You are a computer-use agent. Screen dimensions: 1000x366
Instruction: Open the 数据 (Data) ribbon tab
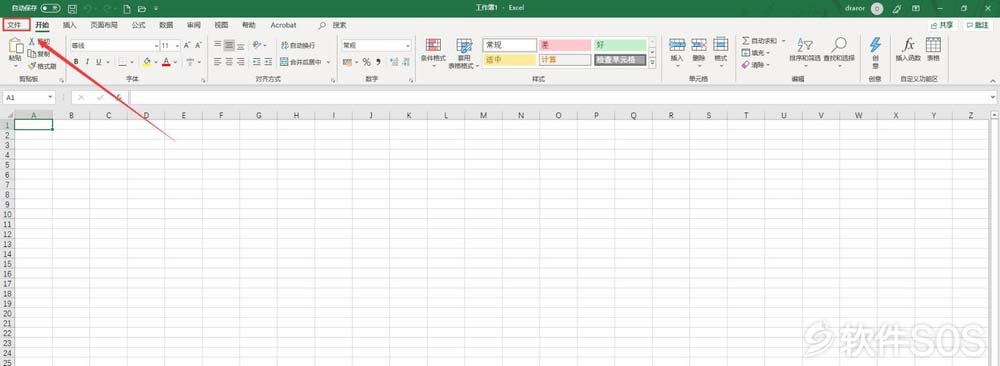pos(166,25)
